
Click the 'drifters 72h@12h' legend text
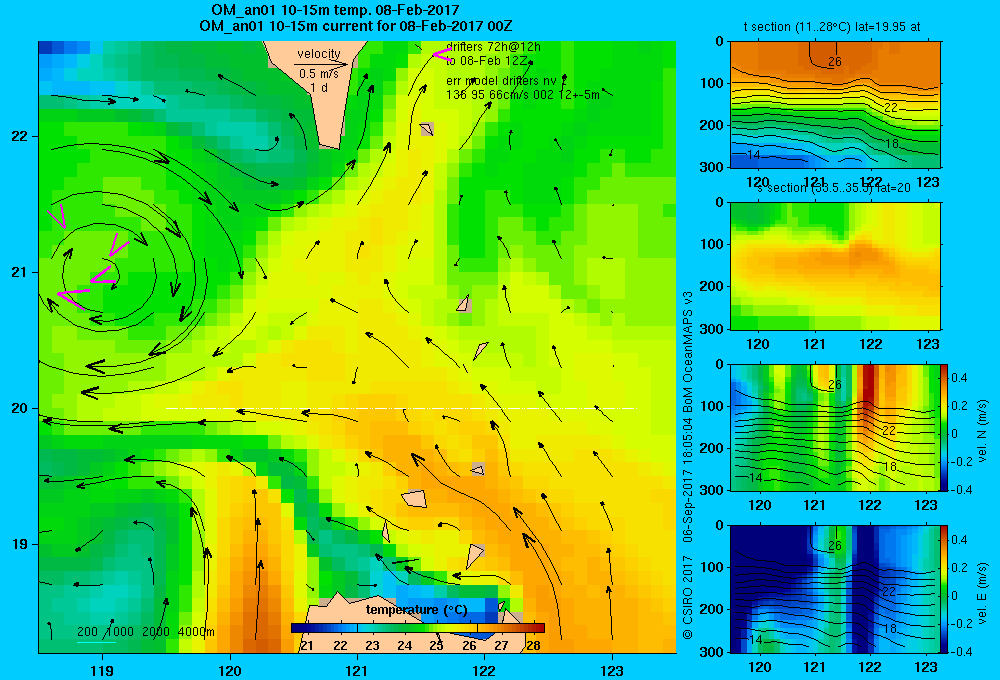(x=493, y=47)
